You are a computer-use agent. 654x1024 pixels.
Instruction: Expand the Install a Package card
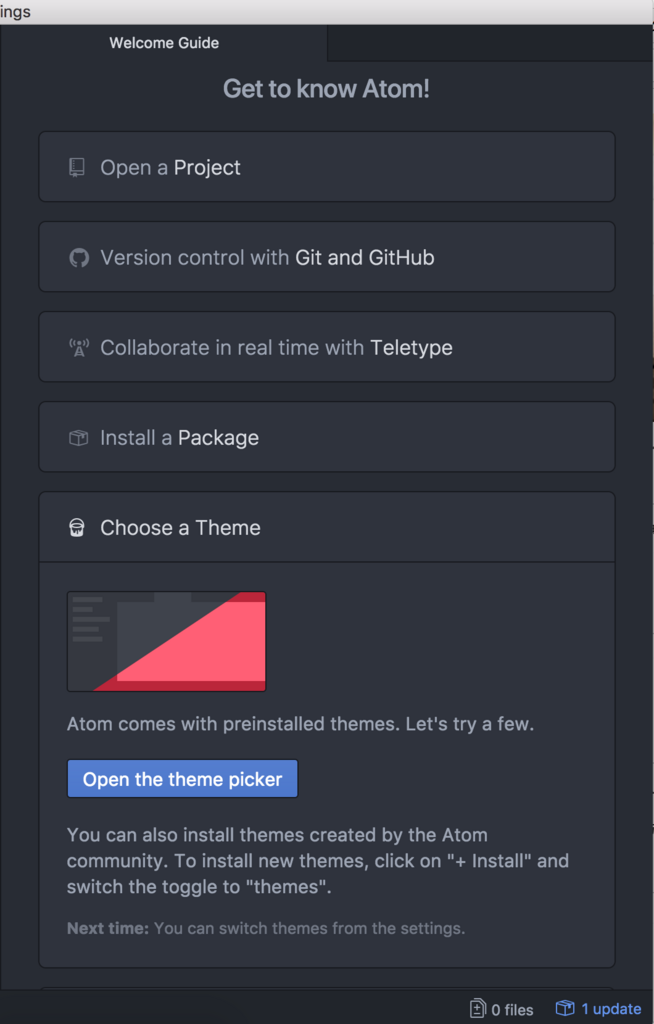(x=326, y=438)
